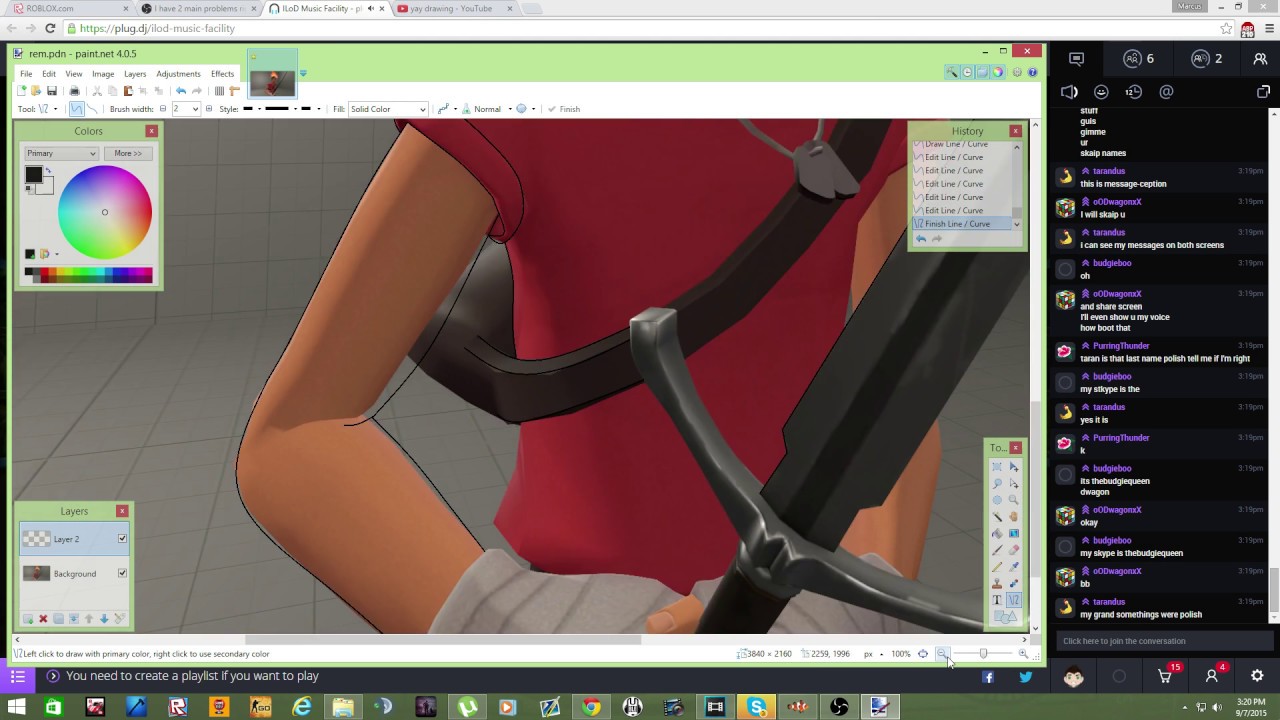Select the Bezier curve type icon
The width and height of the screenshot is (1280, 720).
(92, 109)
